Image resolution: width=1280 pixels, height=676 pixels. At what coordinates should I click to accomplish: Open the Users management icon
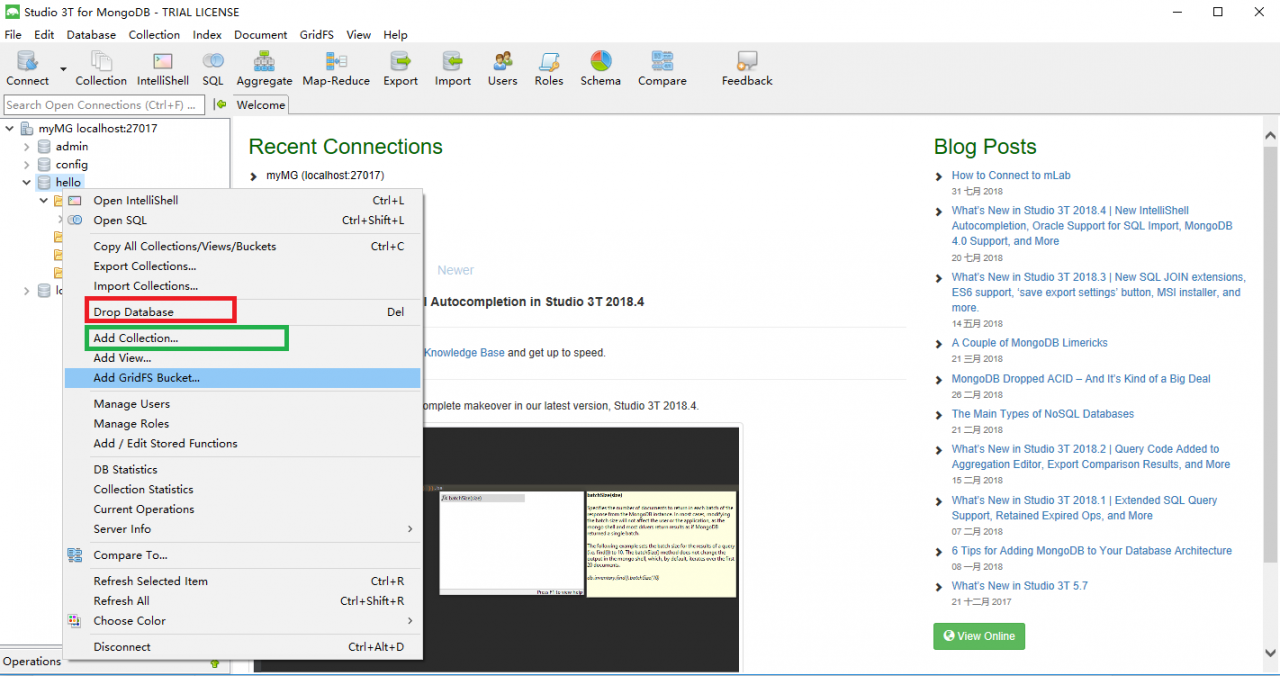502,68
